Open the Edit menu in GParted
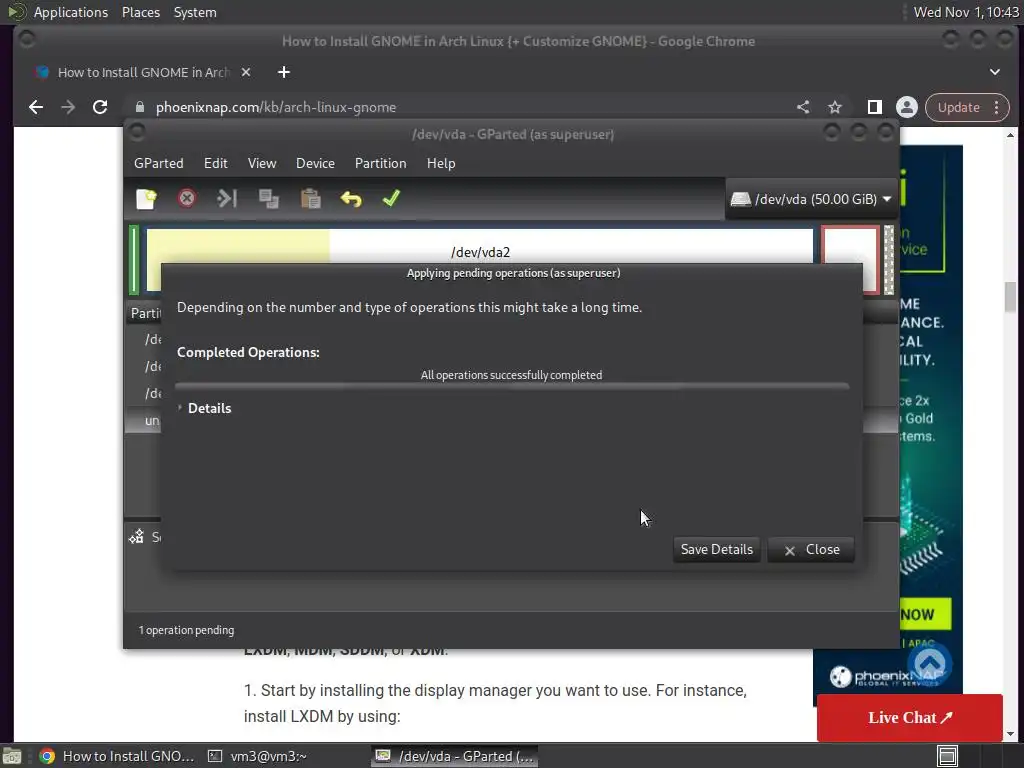The width and height of the screenshot is (1024, 768). click(216, 163)
